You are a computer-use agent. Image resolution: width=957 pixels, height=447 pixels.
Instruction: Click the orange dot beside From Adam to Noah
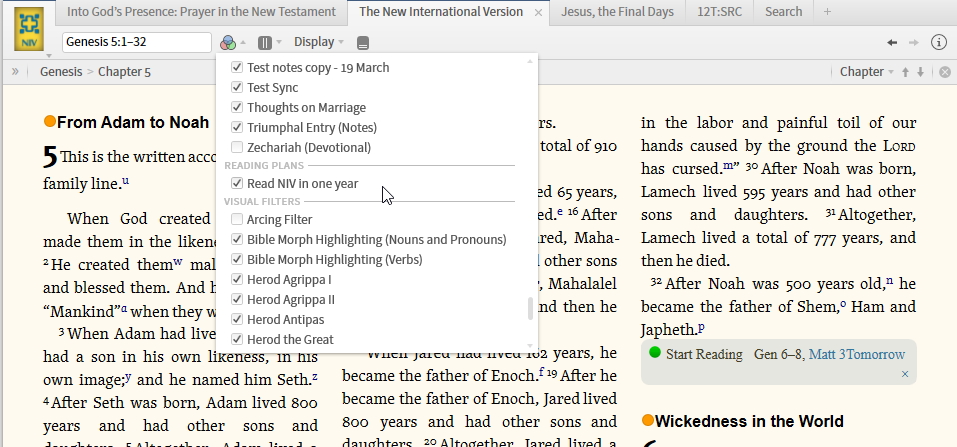tap(50, 122)
